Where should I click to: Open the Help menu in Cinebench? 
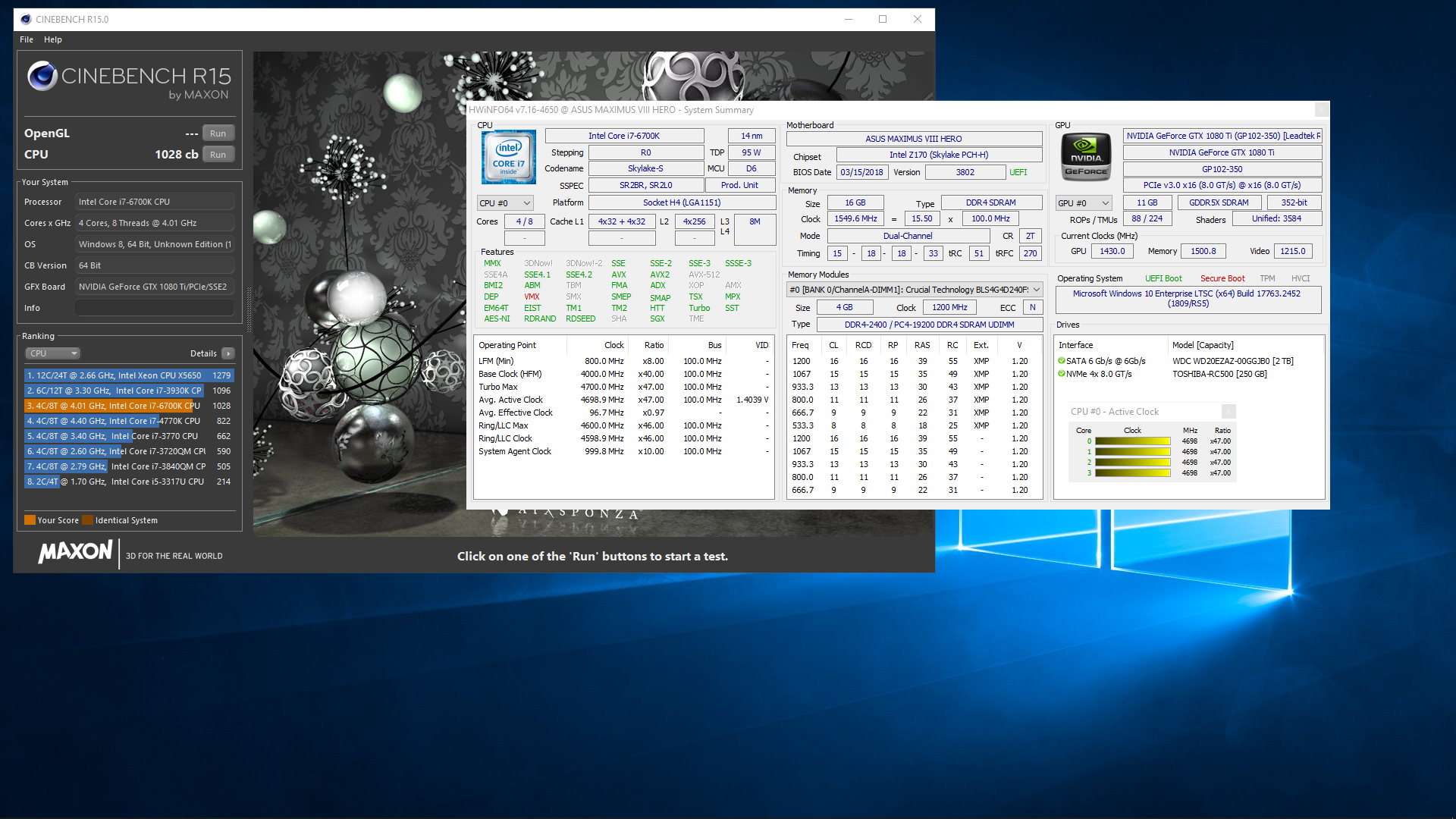[x=53, y=39]
